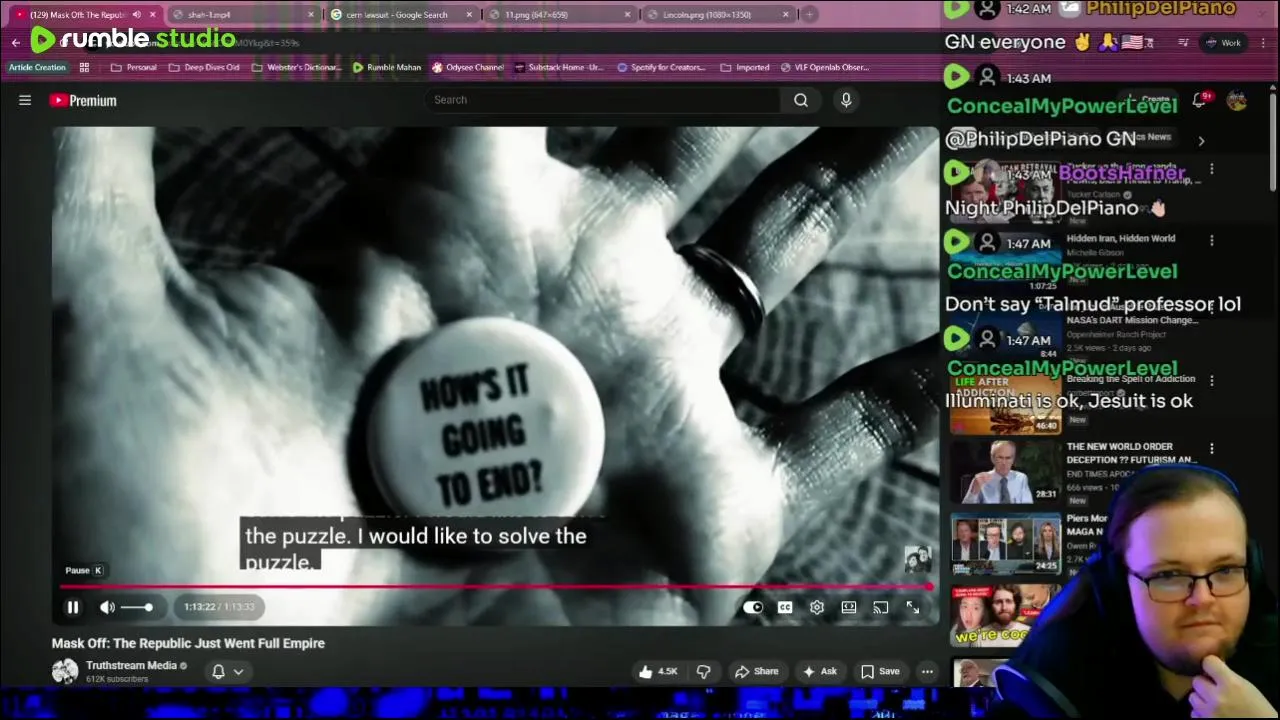Mute the tab via its speaker icon

click(x=136, y=15)
